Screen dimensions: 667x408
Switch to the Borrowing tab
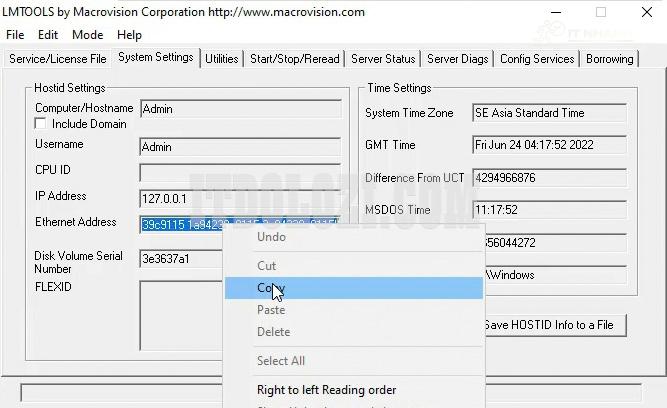tap(609, 59)
